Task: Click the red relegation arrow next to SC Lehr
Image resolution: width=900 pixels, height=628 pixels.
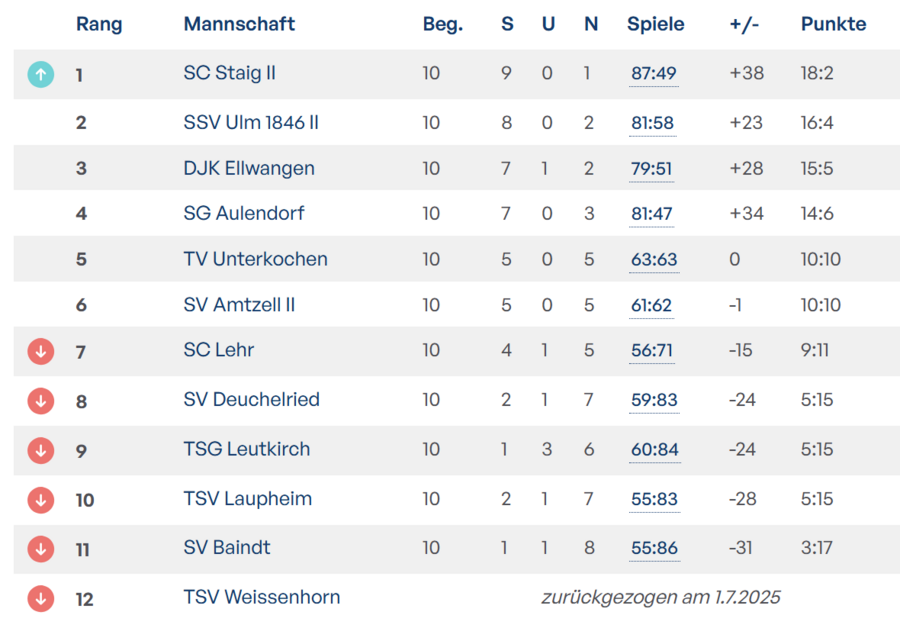Action: click(40, 351)
